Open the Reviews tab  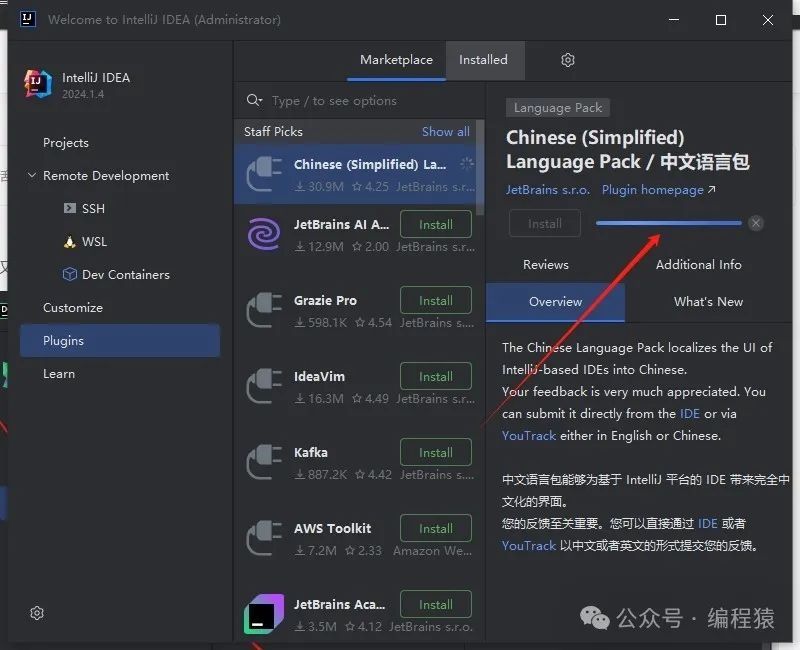click(x=546, y=265)
